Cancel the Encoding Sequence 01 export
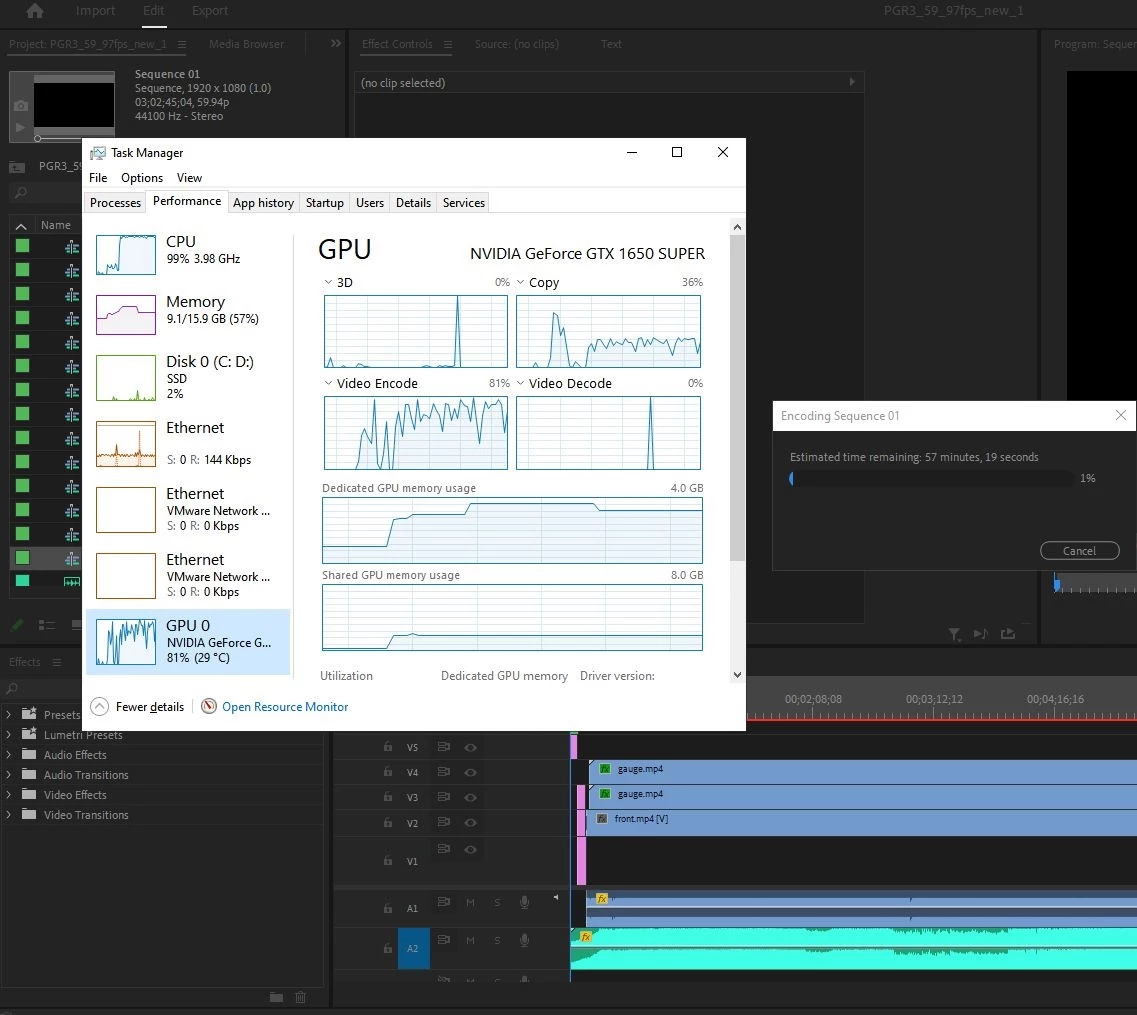 click(1079, 551)
